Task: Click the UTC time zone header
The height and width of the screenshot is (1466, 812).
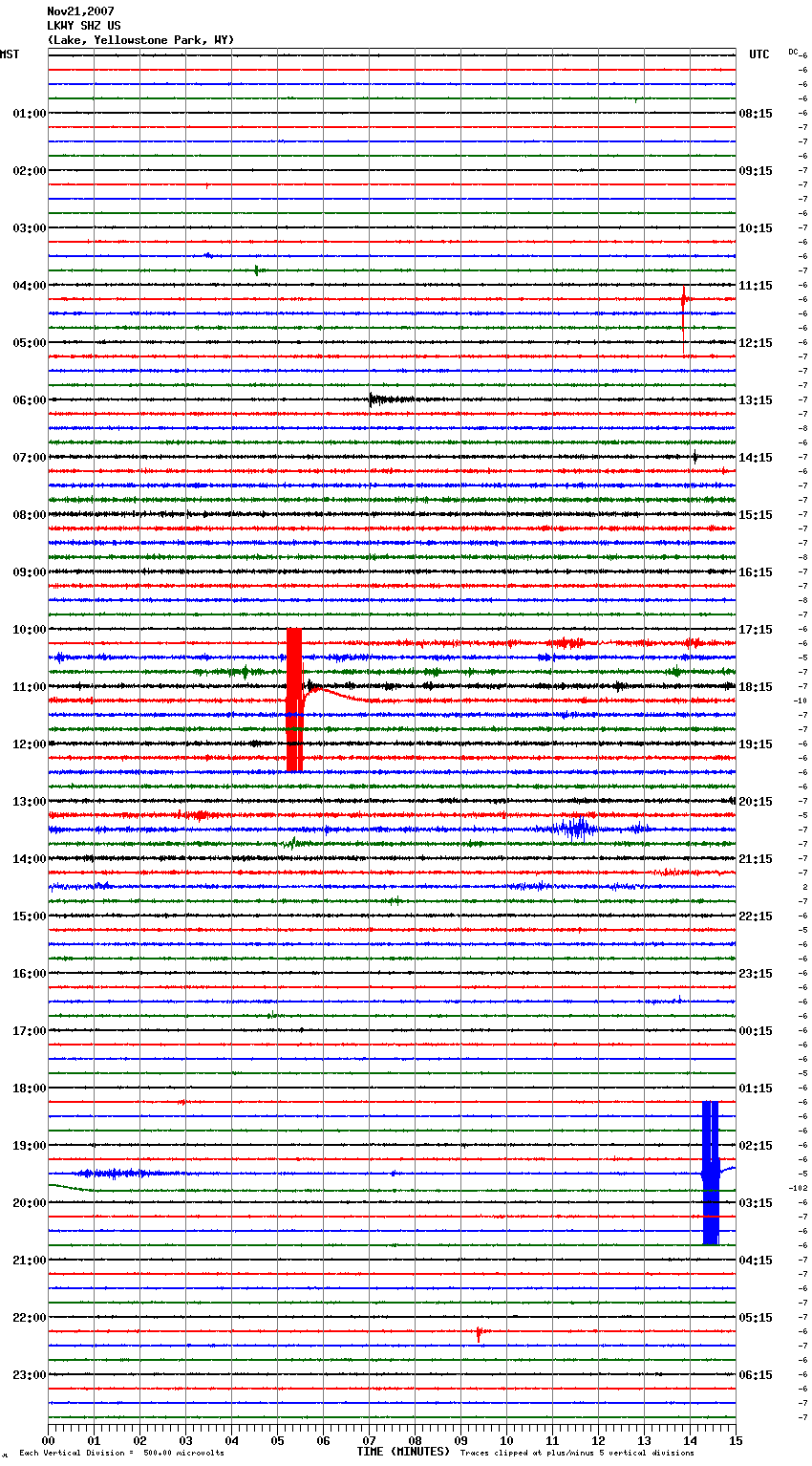Action: pyautogui.click(x=759, y=54)
